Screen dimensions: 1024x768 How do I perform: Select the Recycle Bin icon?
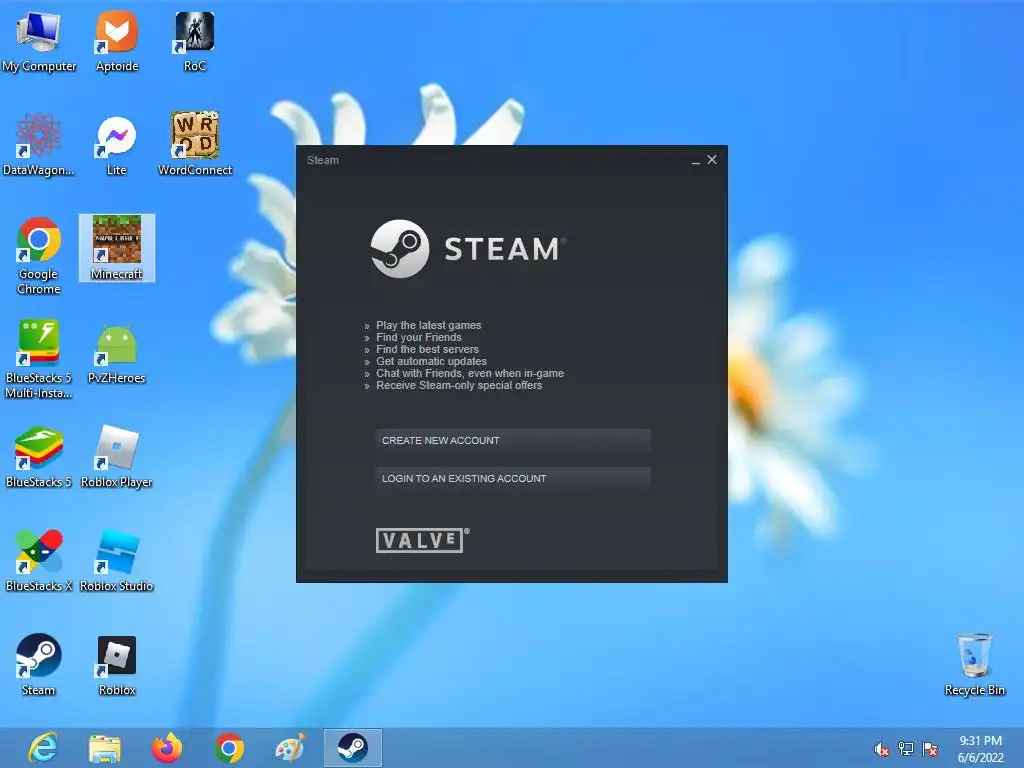click(x=974, y=665)
